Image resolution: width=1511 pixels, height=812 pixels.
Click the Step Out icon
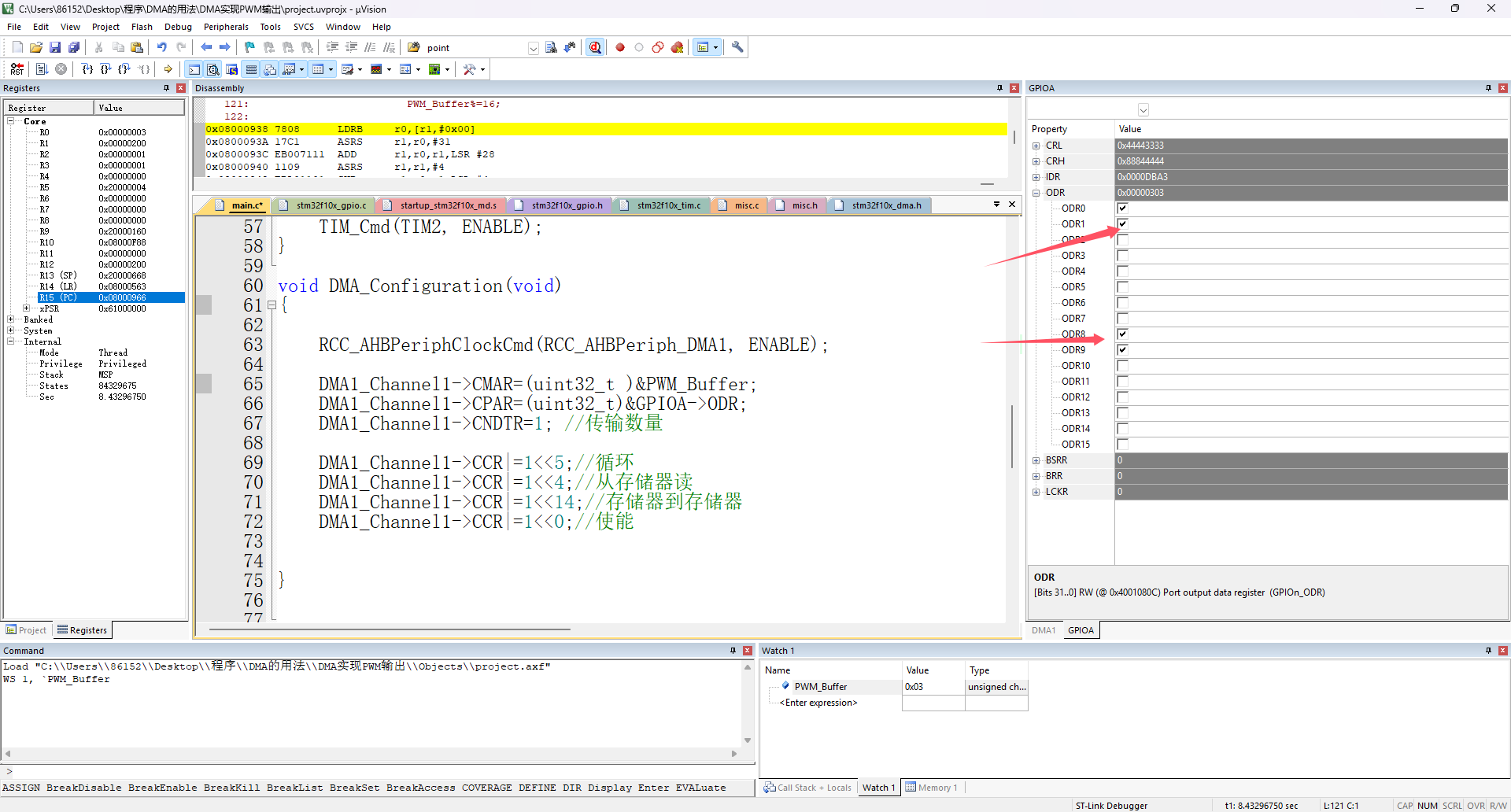124,69
